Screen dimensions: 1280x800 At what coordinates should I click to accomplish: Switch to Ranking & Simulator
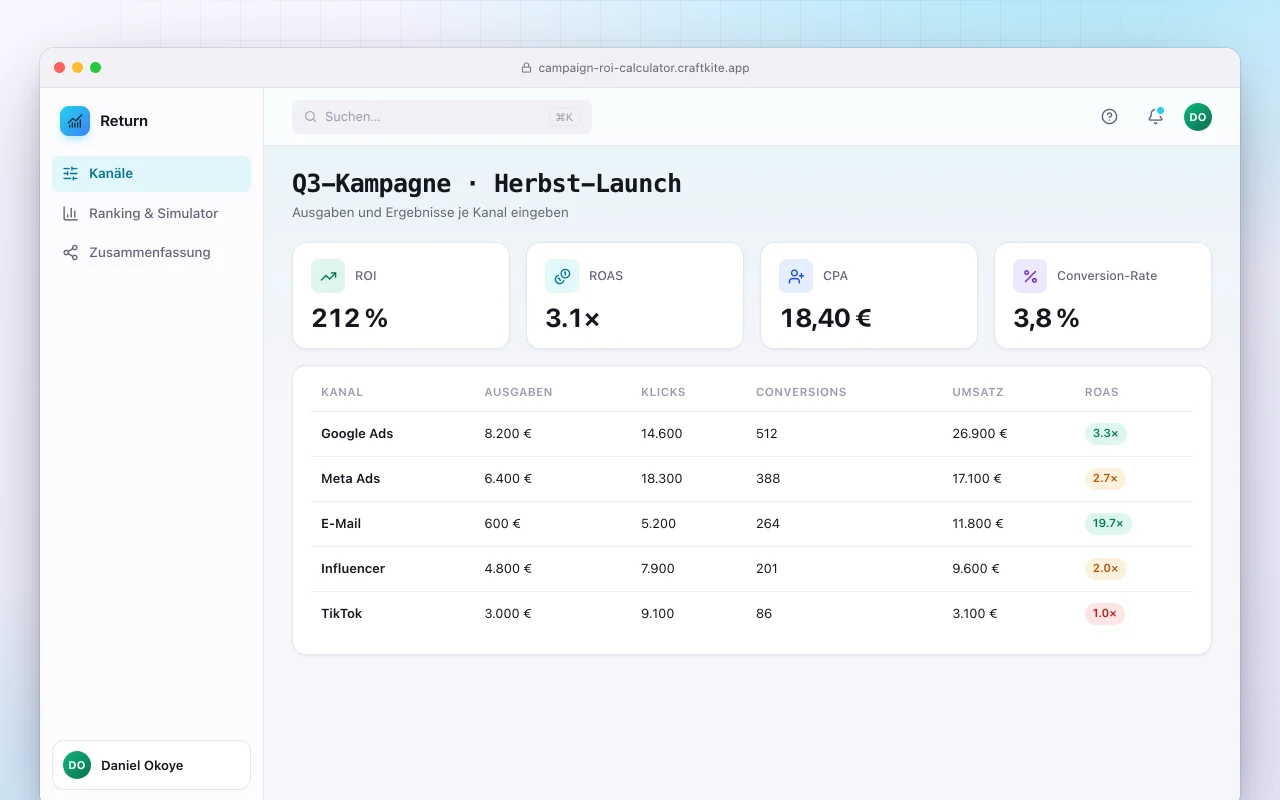(x=151, y=213)
